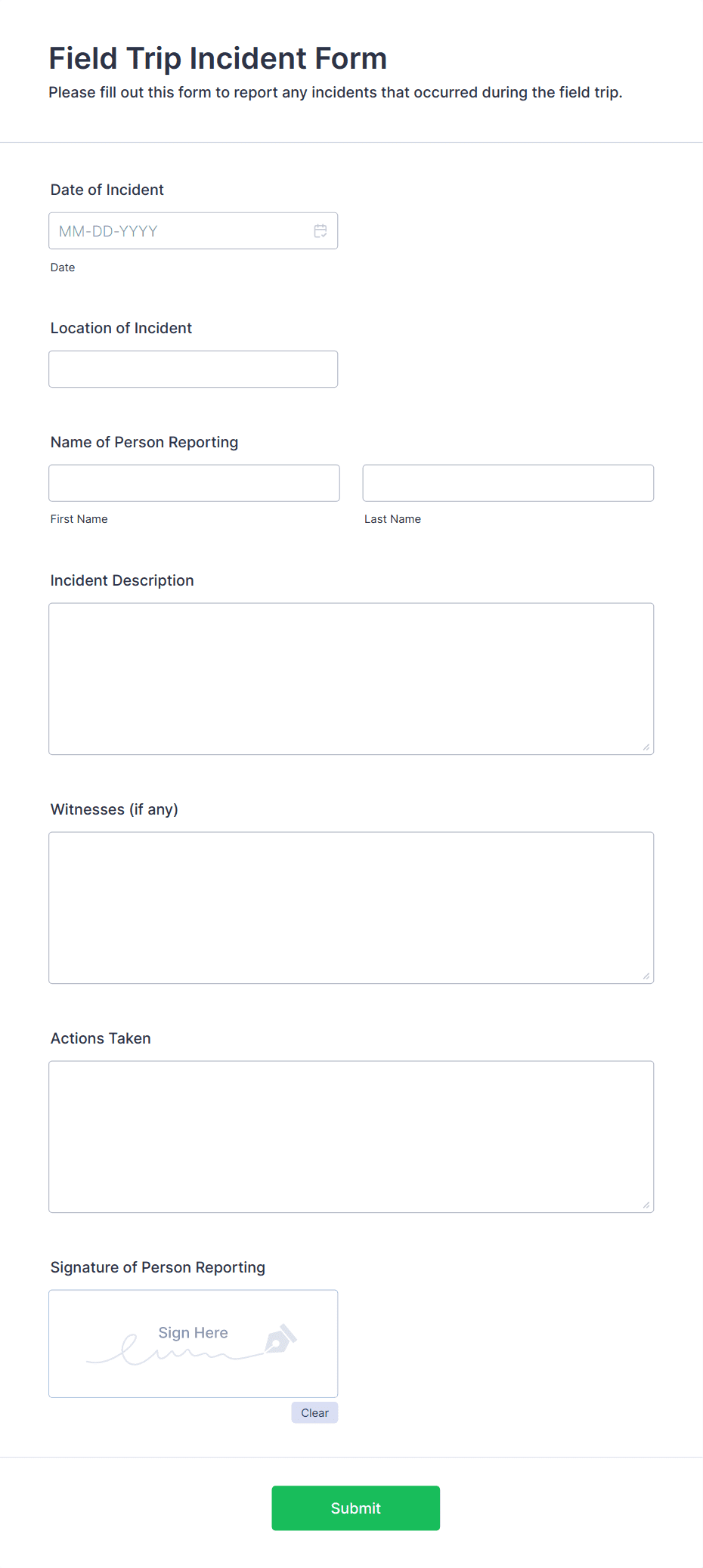703x1568 pixels.
Task: Click the MM-DD-YYYY date placeholder
Action: coord(107,230)
